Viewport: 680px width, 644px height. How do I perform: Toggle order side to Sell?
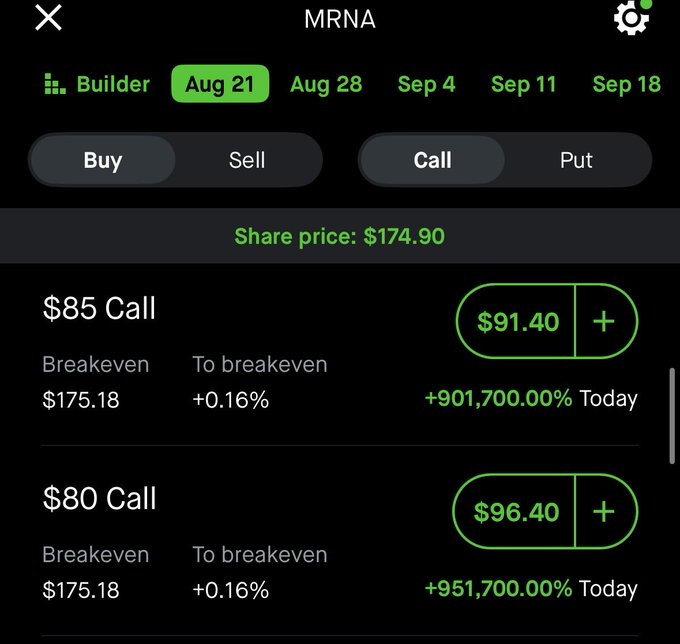(x=247, y=160)
